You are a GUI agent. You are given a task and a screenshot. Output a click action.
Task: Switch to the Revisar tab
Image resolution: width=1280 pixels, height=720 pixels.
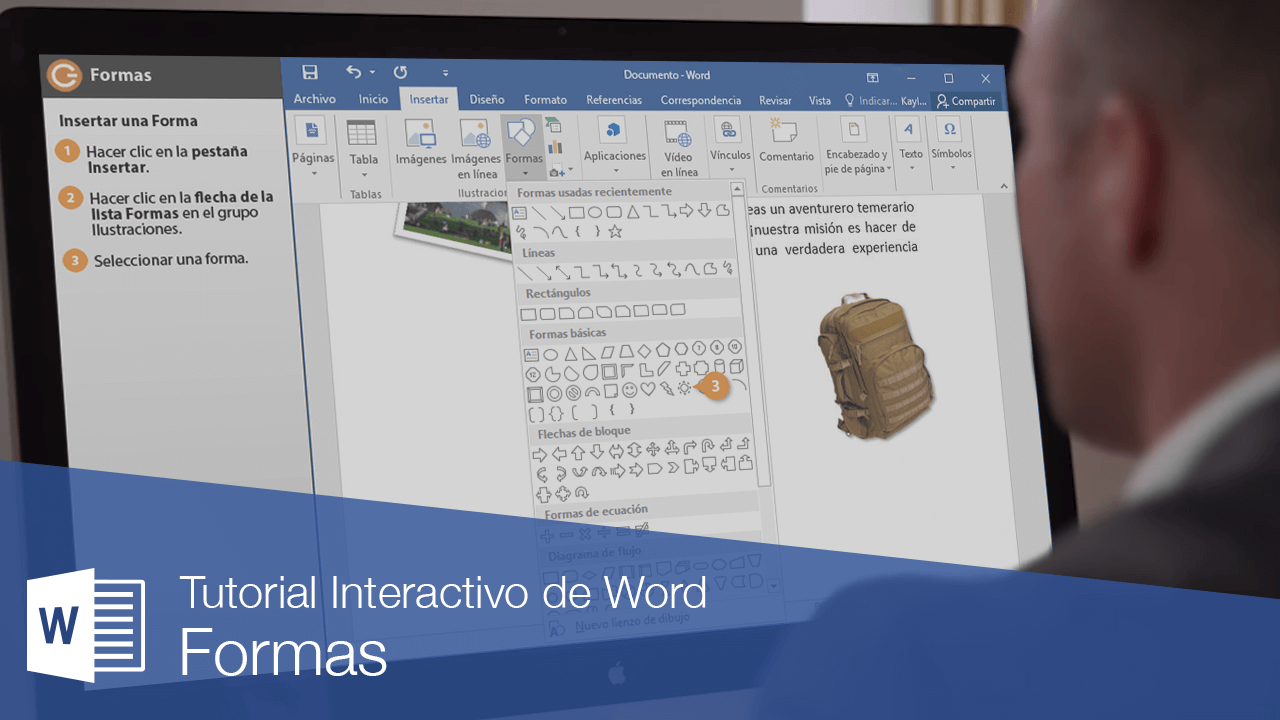pyautogui.click(x=775, y=101)
